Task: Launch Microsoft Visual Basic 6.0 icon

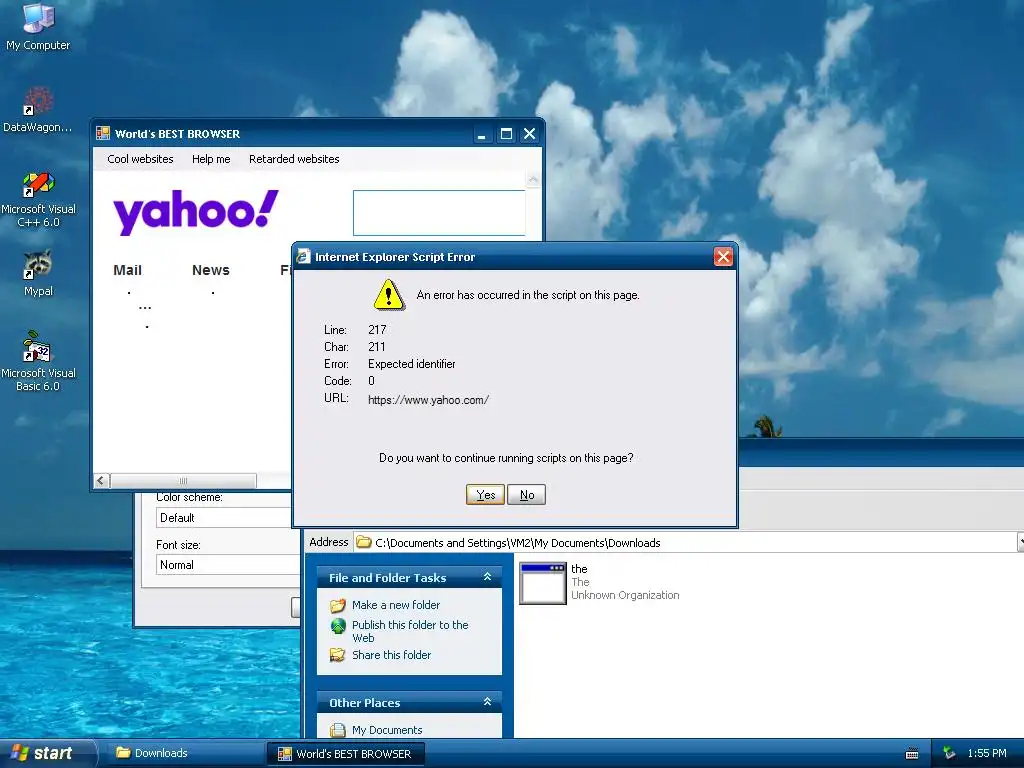Action: click(38, 360)
